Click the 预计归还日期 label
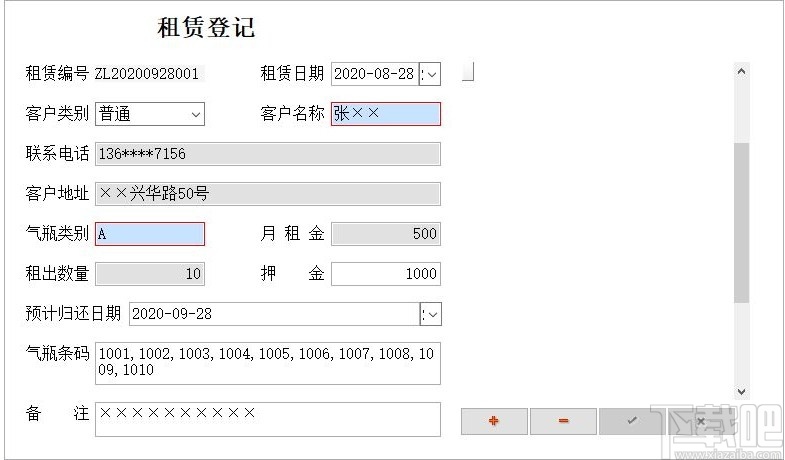The width and height of the screenshot is (785, 460). point(73,314)
